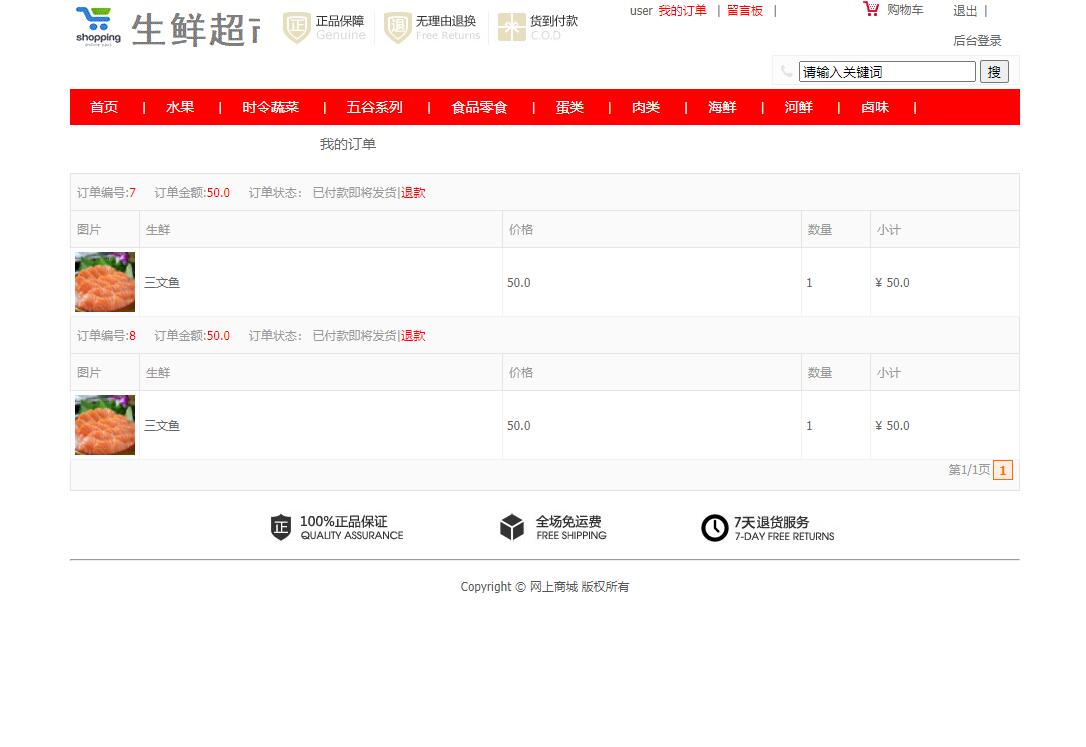Click the 7天退货服务 clock icon

(715, 527)
